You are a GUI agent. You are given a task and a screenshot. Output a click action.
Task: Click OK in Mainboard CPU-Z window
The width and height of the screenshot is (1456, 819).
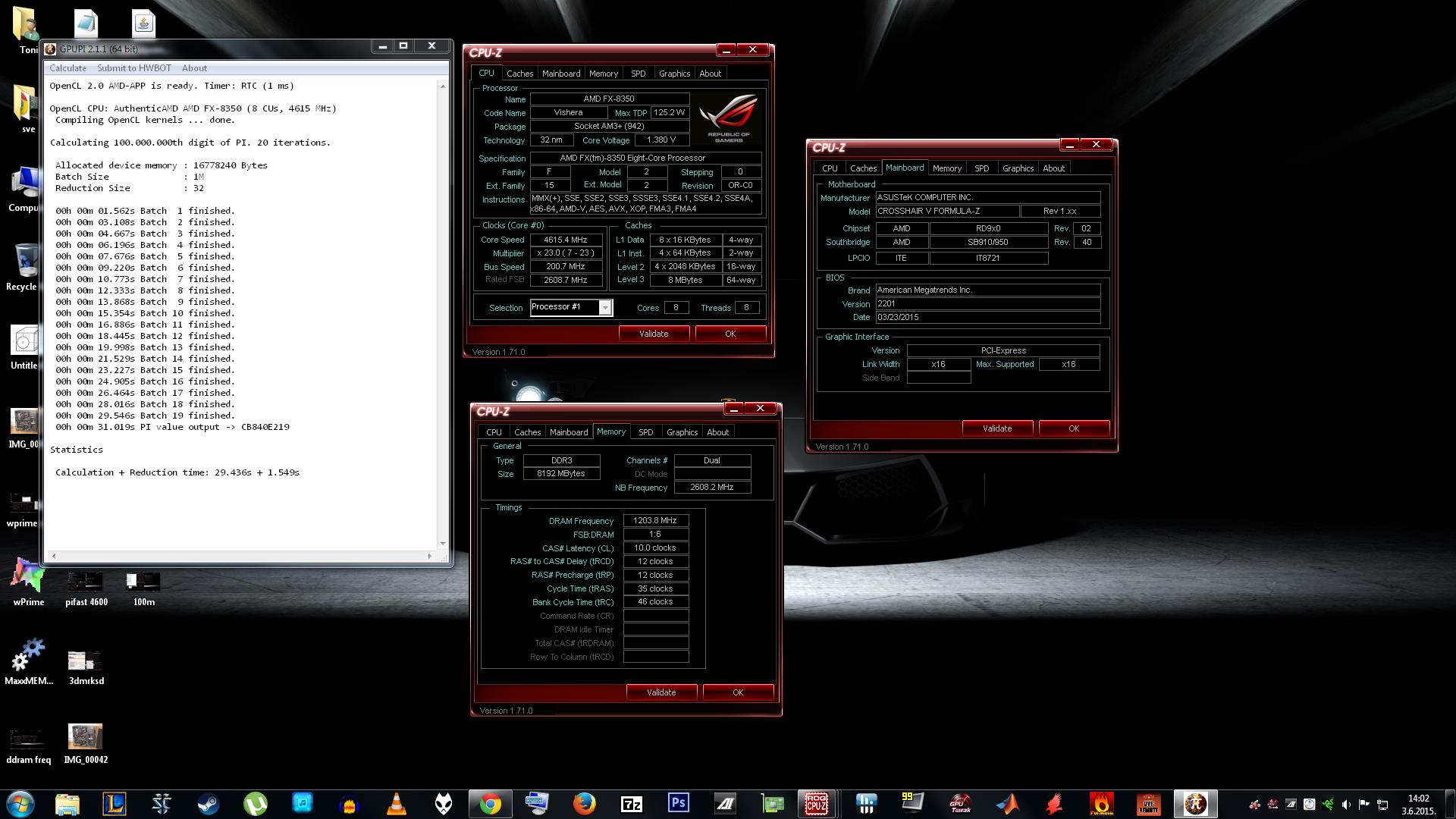pyautogui.click(x=1074, y=428)
